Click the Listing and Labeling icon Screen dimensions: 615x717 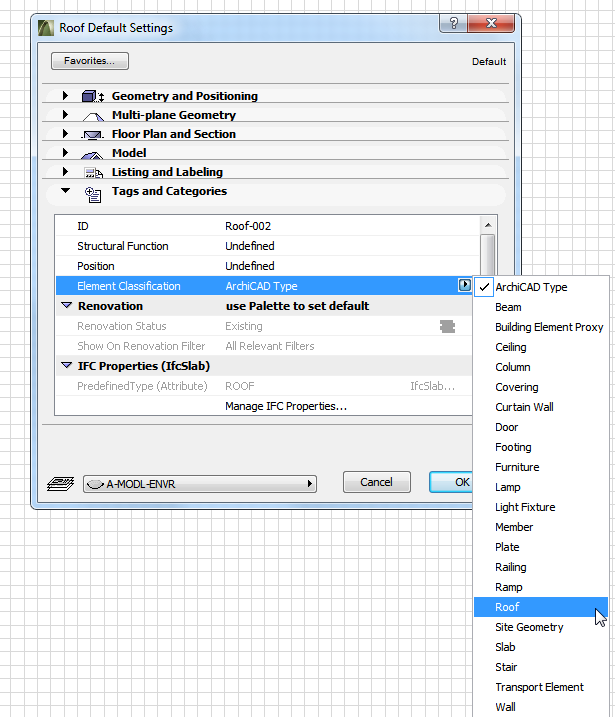click(x=94, y=172)
